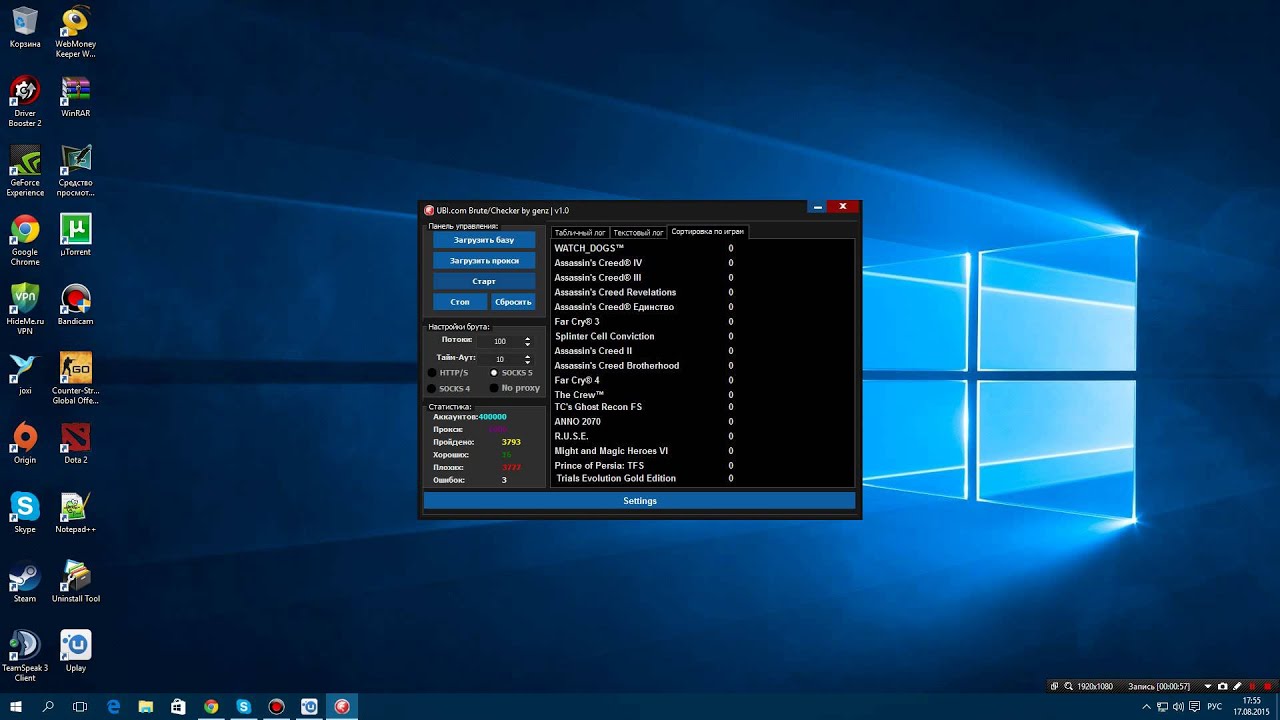The height and width of the screenshot is (720, 1280).
Task: Select the Origin desktop icon
Action: pos(25,442)
